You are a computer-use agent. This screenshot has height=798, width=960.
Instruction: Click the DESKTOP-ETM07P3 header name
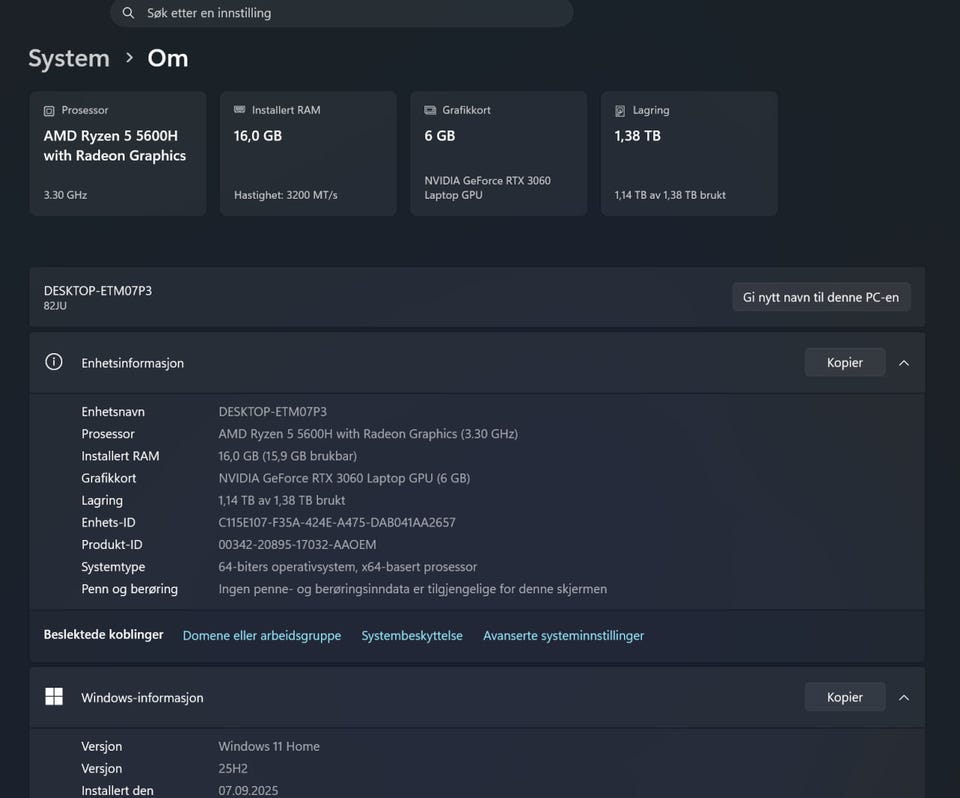[x=98, y=290]
